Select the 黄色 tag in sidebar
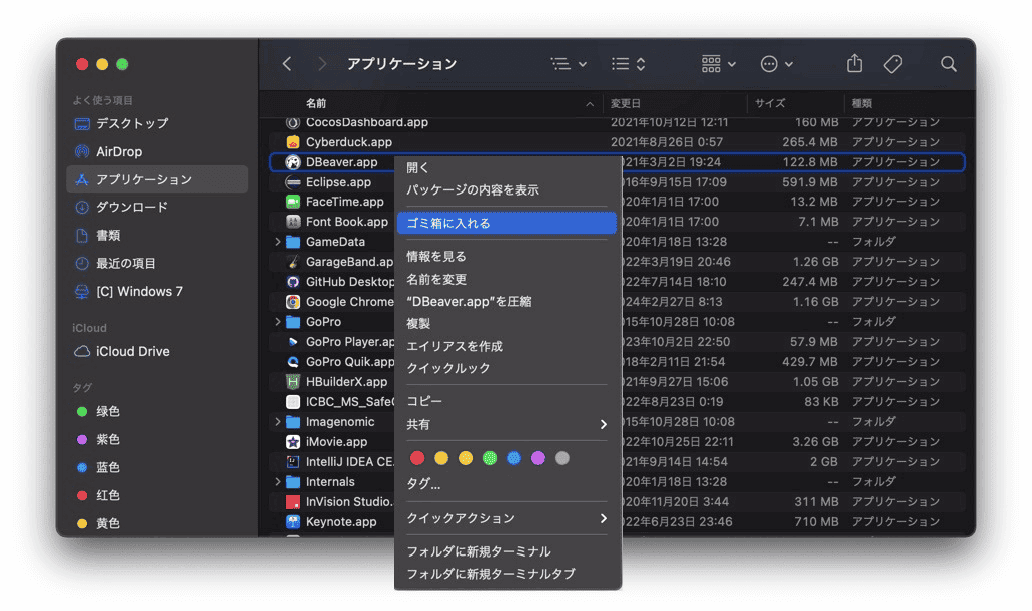 [x=157, y=523]
